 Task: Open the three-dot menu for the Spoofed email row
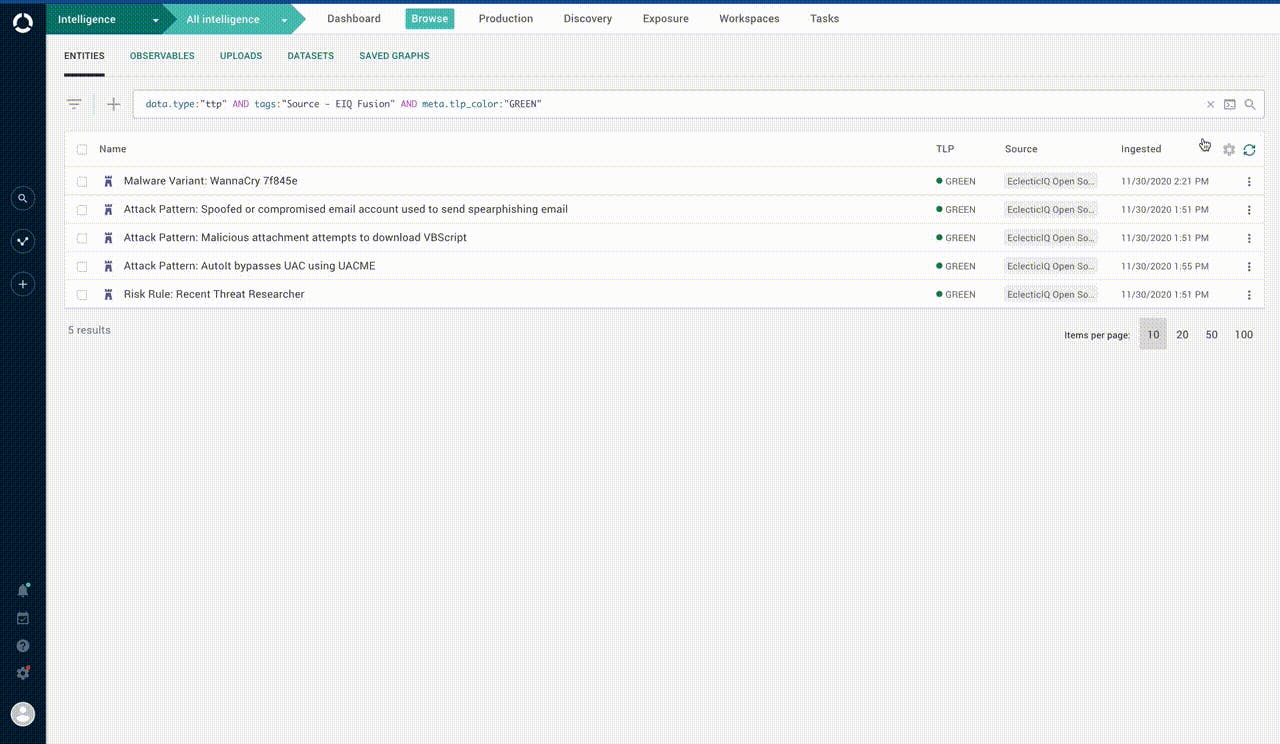coord(1249,210)
